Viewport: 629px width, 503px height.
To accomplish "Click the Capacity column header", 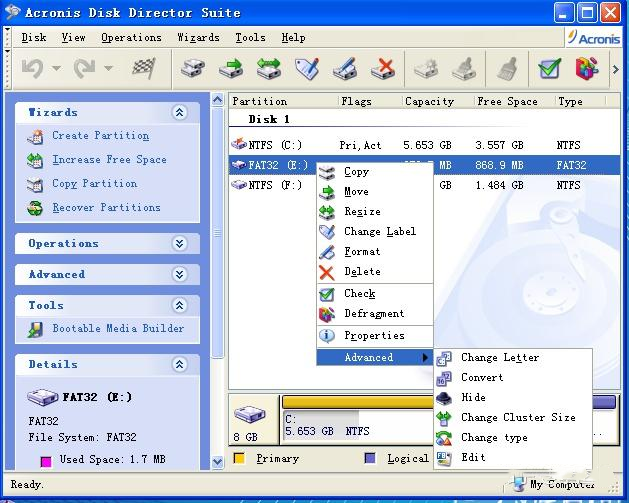I will point(431,101).
